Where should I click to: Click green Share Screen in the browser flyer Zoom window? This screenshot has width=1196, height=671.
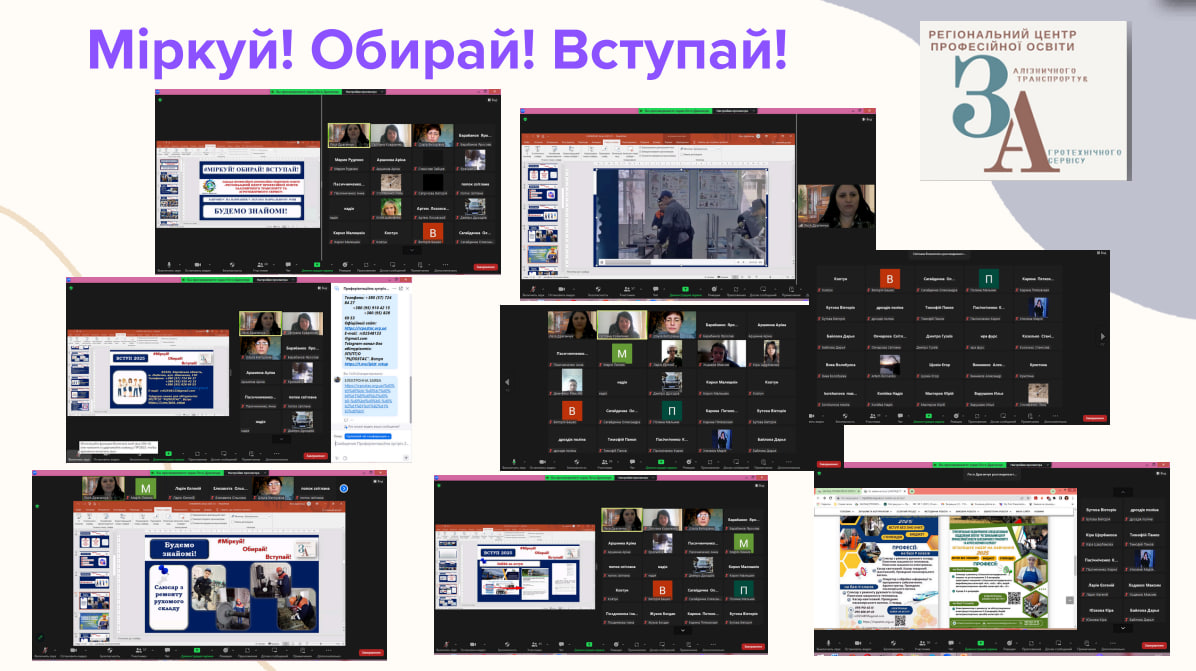click(980, 645)
